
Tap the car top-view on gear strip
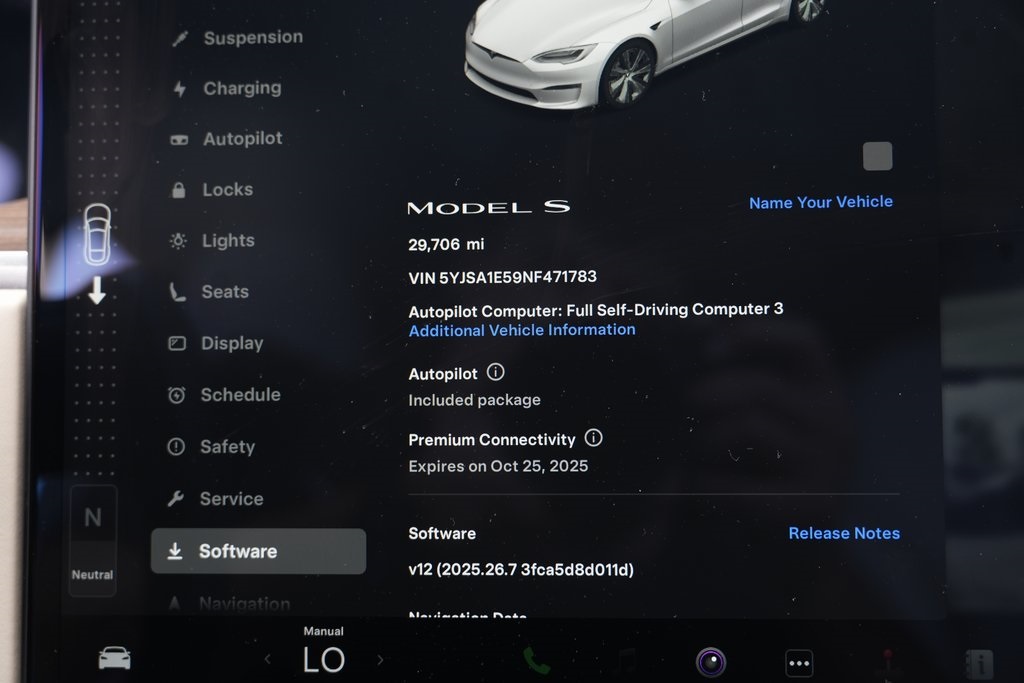(x=97, y=234)
